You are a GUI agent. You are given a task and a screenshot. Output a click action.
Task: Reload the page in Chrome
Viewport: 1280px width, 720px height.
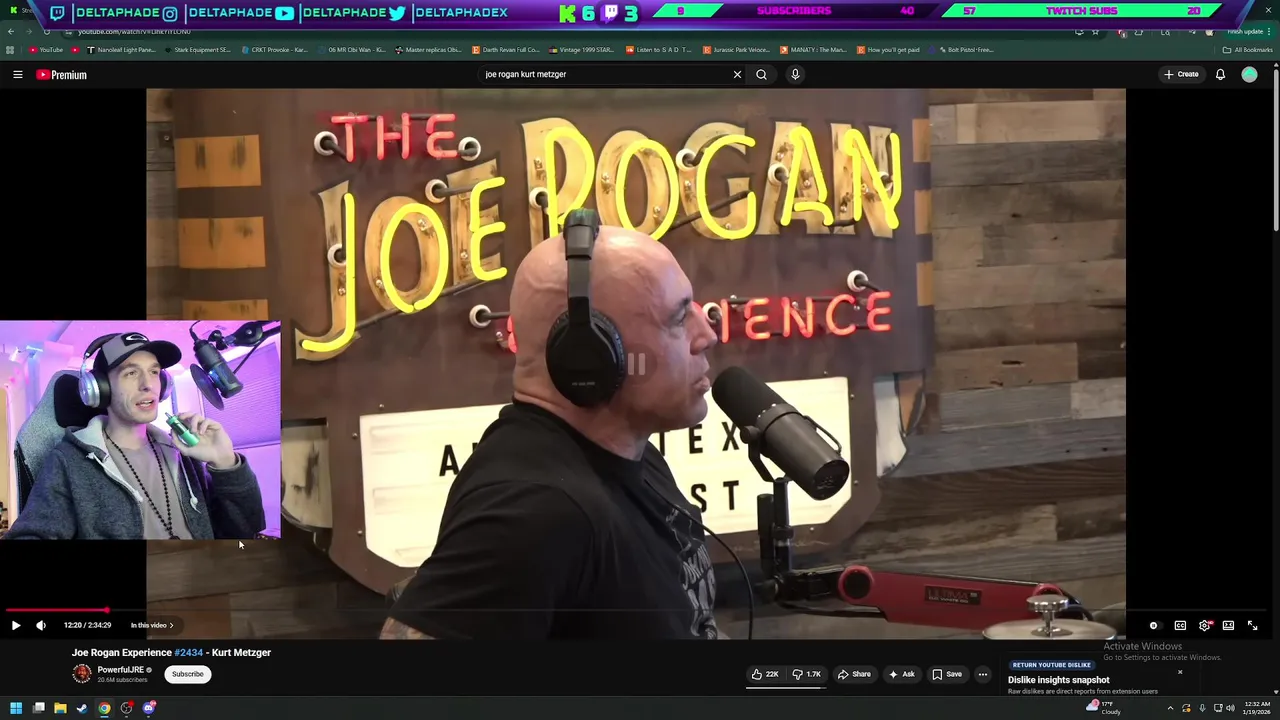point(46,32)
